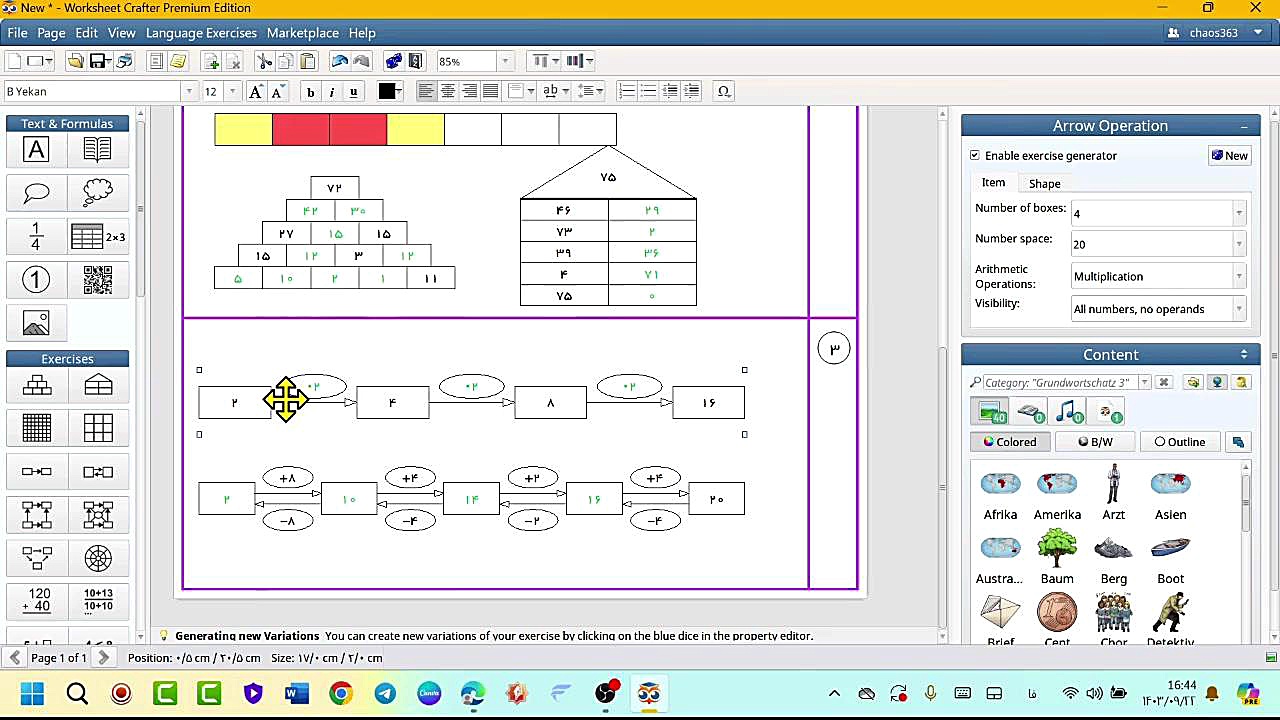
Task: Add a 3x3 grid table exercise
Action: 97,428
